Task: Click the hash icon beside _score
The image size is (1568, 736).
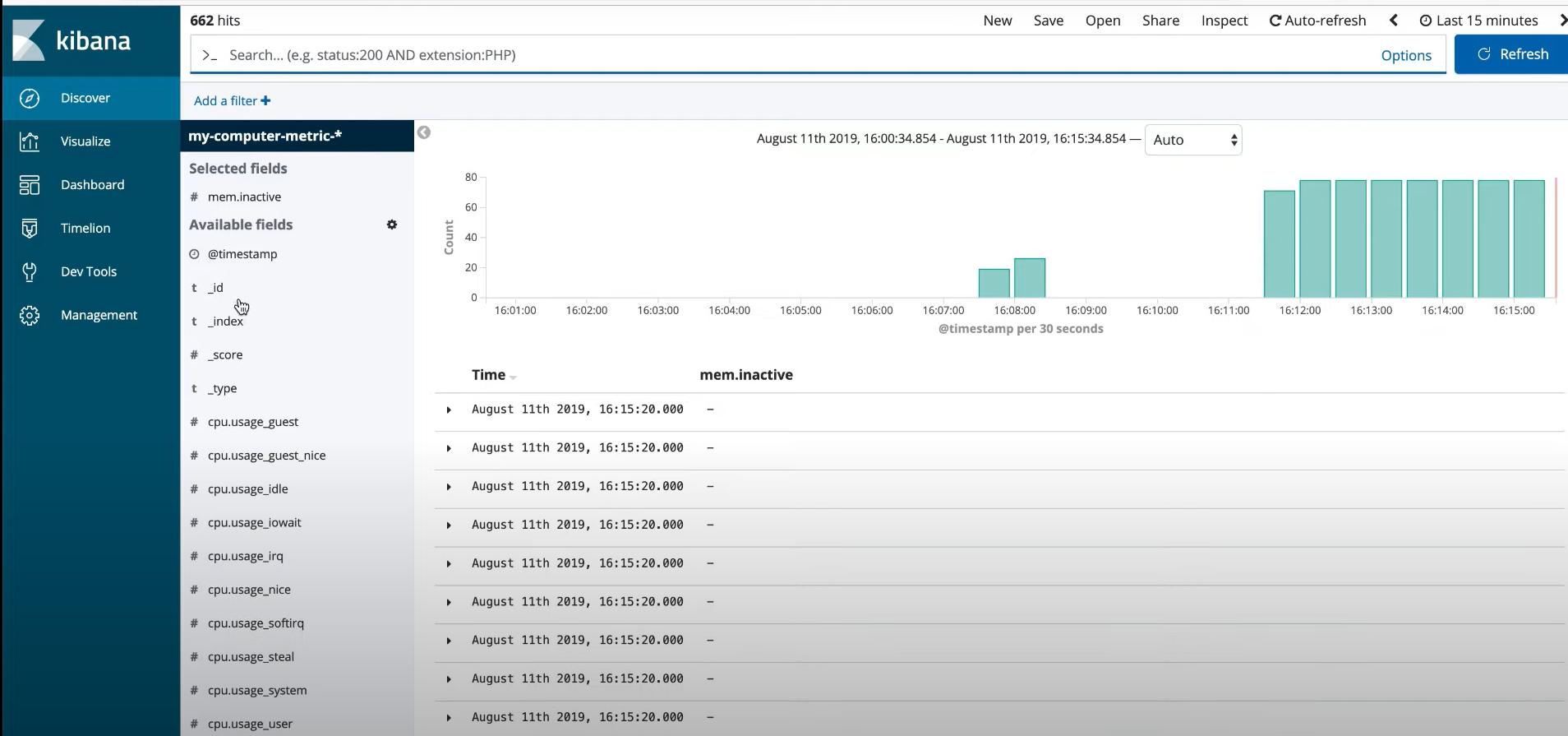Action: (x=194, y=354)
